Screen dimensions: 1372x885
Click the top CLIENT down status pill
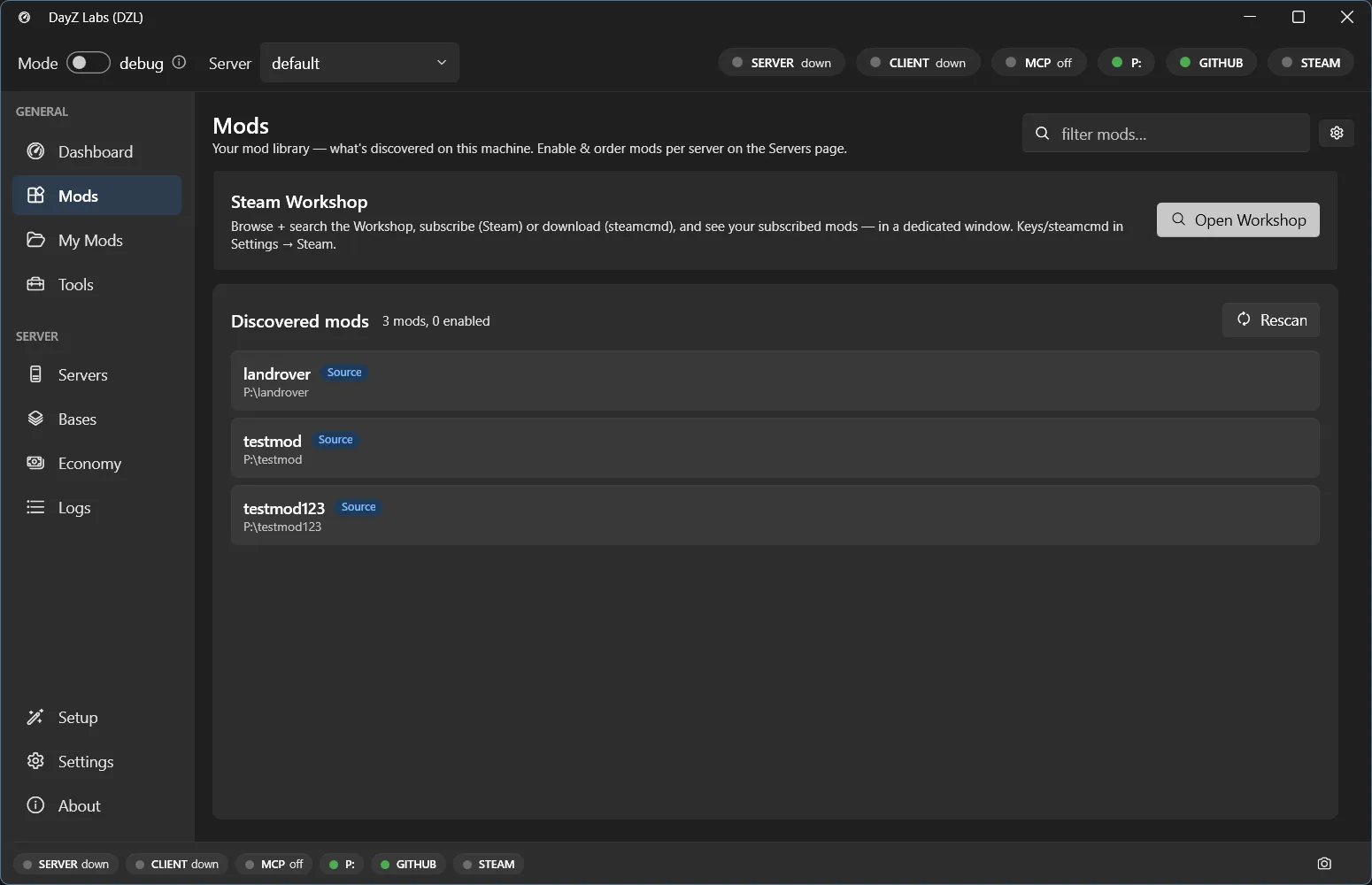918,63
